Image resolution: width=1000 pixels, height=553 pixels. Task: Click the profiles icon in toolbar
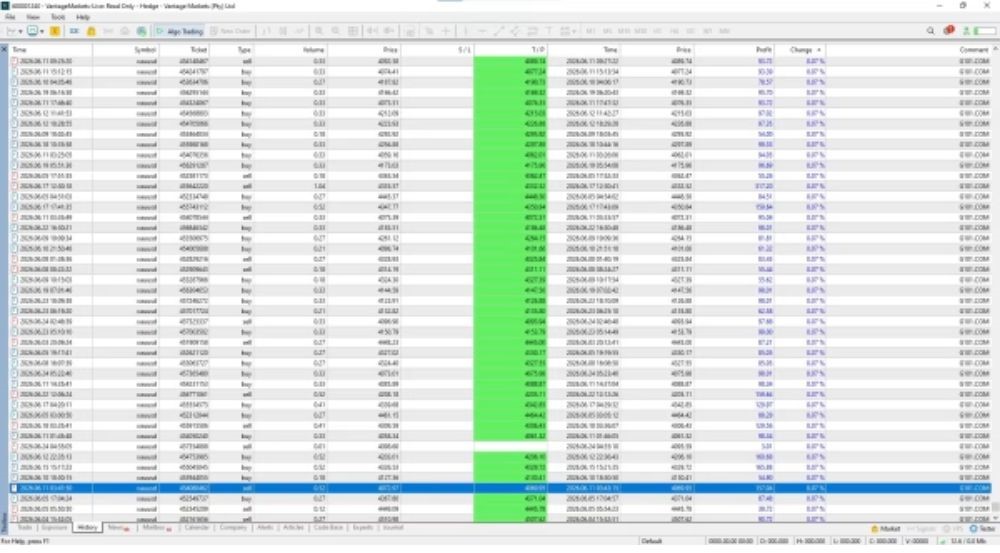pyautogui.click(x=33, y=31)
